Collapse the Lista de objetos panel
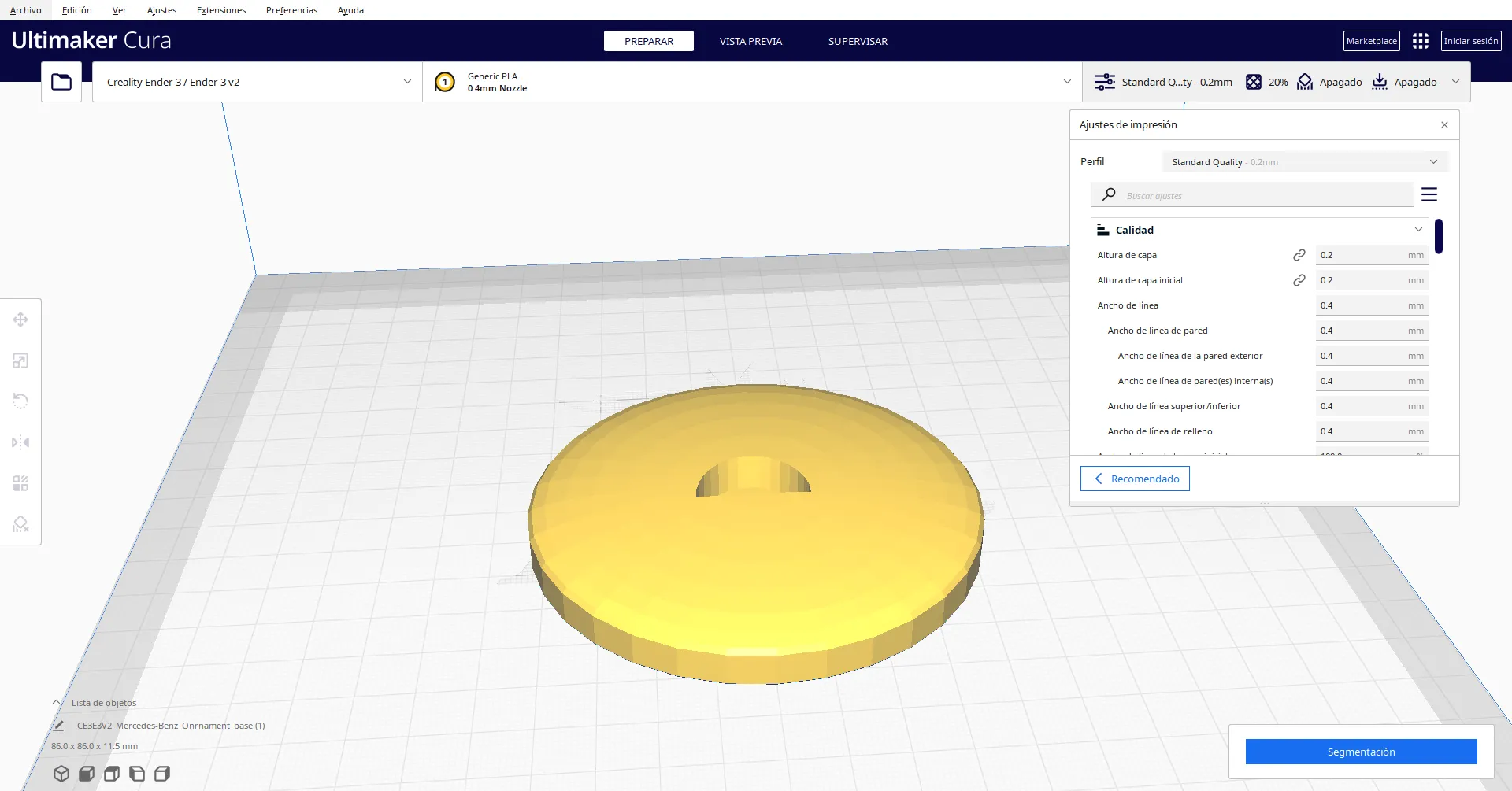The width and height of the screenshot is (1512, 791). pos(56,703)
